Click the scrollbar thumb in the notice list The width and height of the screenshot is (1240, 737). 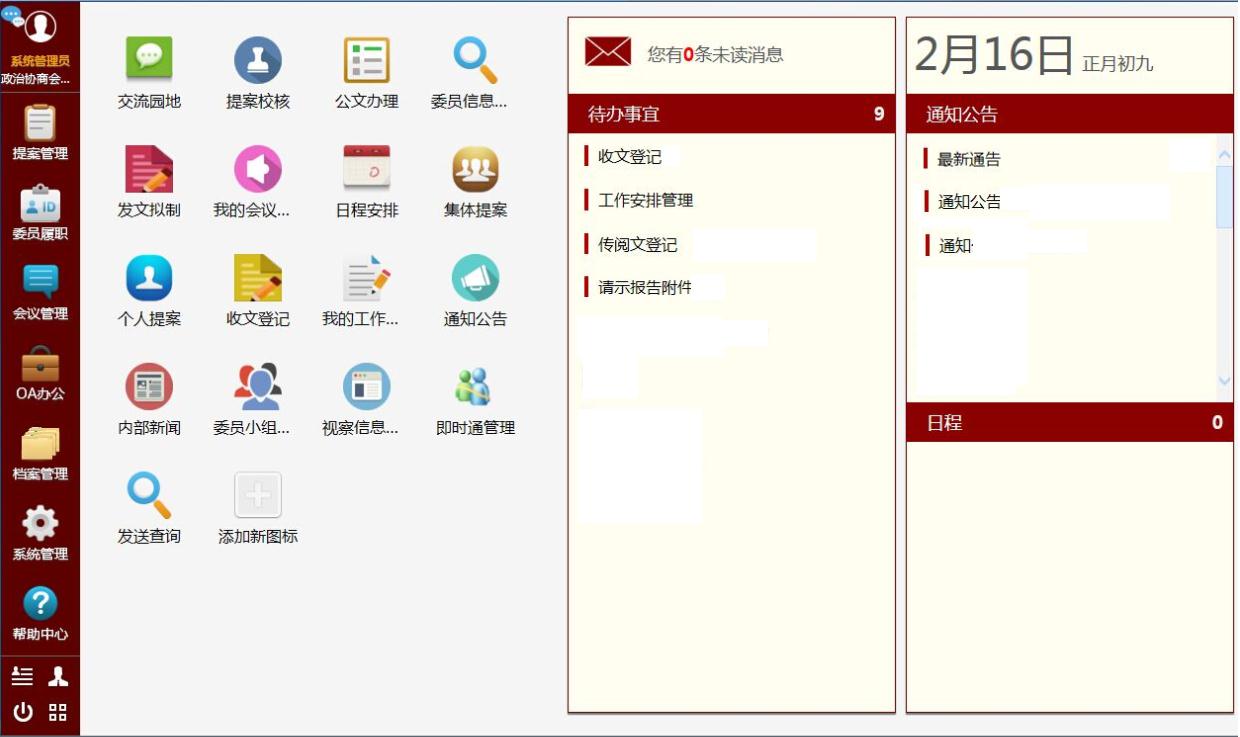click(x=1224, y=197)
